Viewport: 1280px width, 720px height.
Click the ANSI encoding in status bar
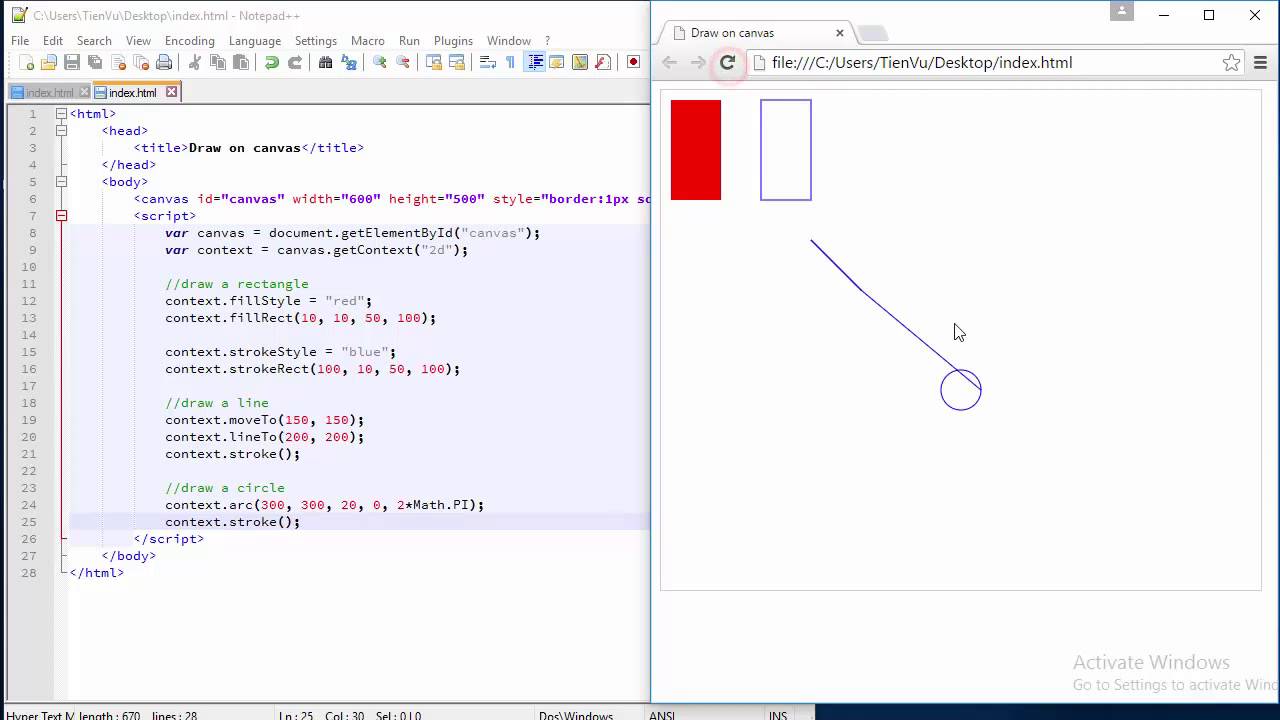pos(662,715)
